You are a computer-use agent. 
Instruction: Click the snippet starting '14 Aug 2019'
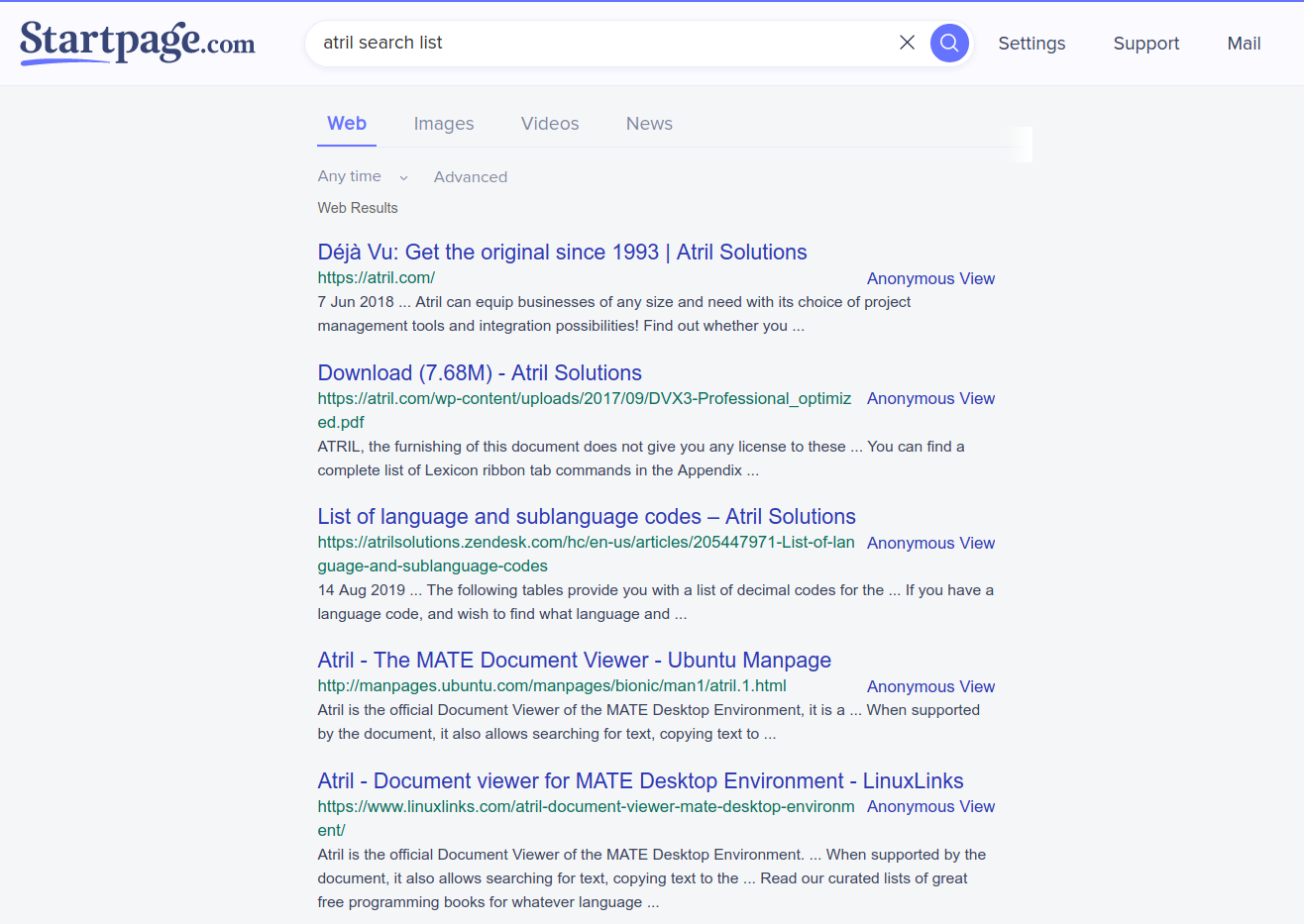click(x=655, y=602)
